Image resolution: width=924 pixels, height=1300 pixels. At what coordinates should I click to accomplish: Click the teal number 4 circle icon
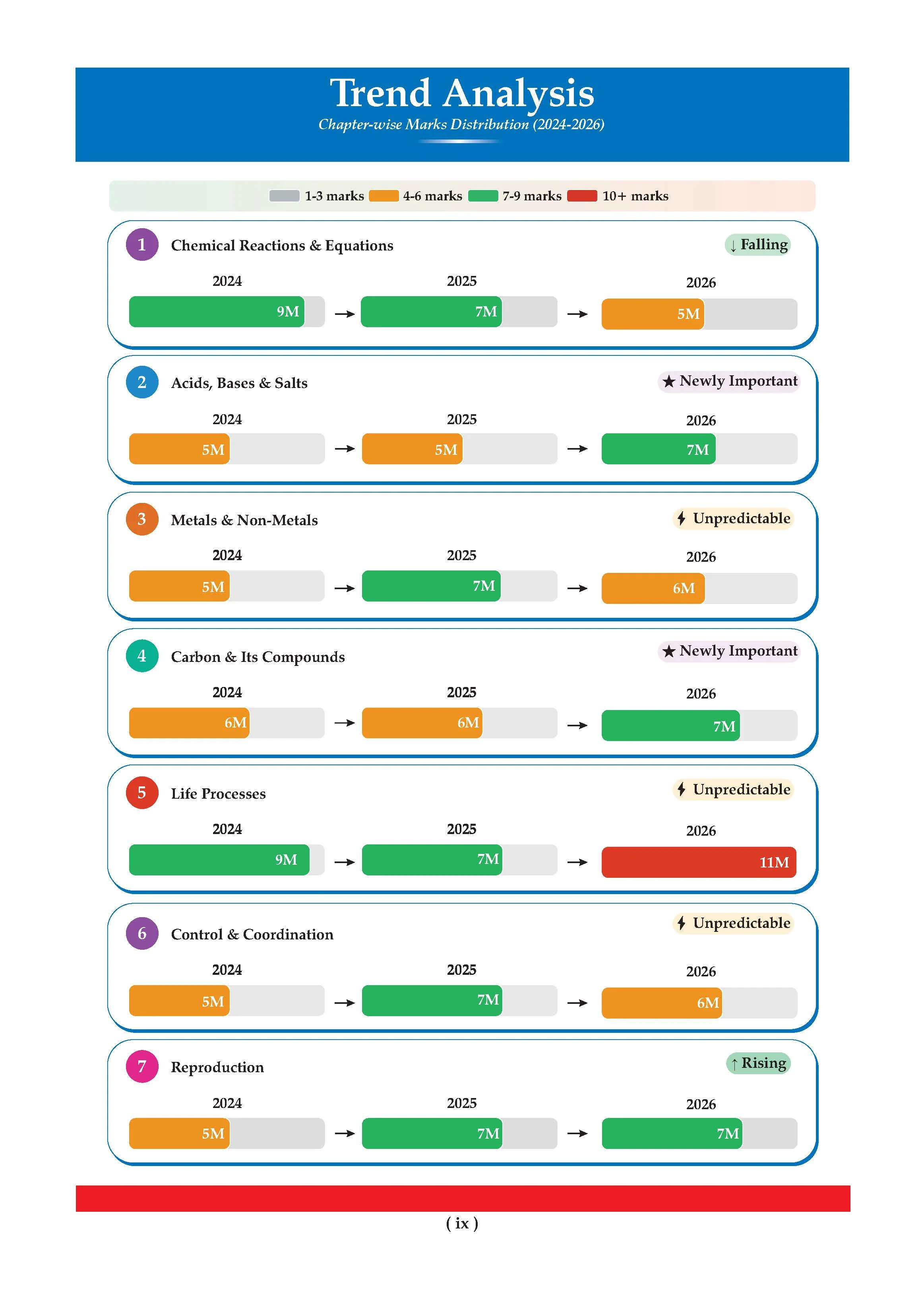pos(141,656)
